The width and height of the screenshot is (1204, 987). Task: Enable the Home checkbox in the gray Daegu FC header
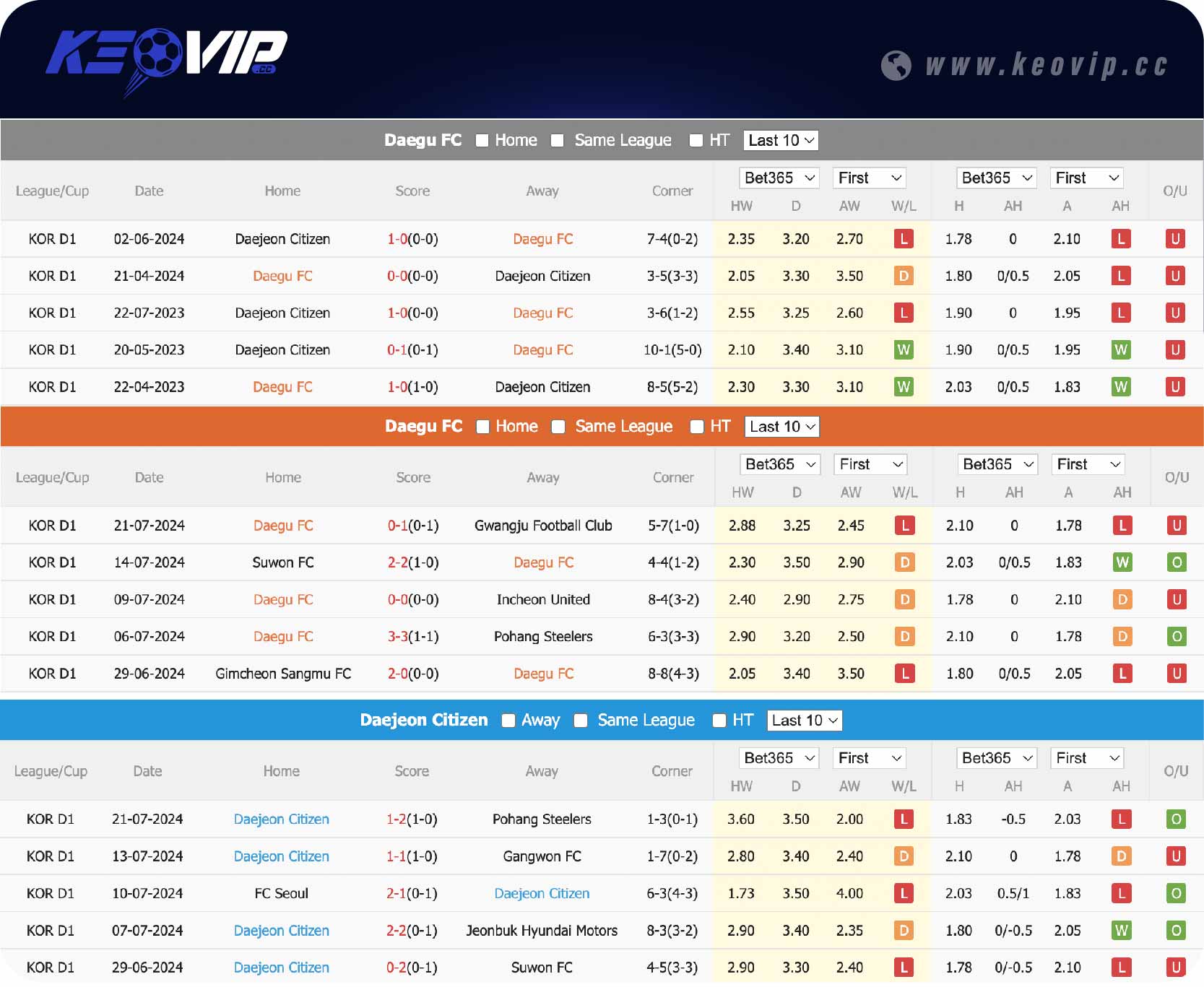point(482,141)
